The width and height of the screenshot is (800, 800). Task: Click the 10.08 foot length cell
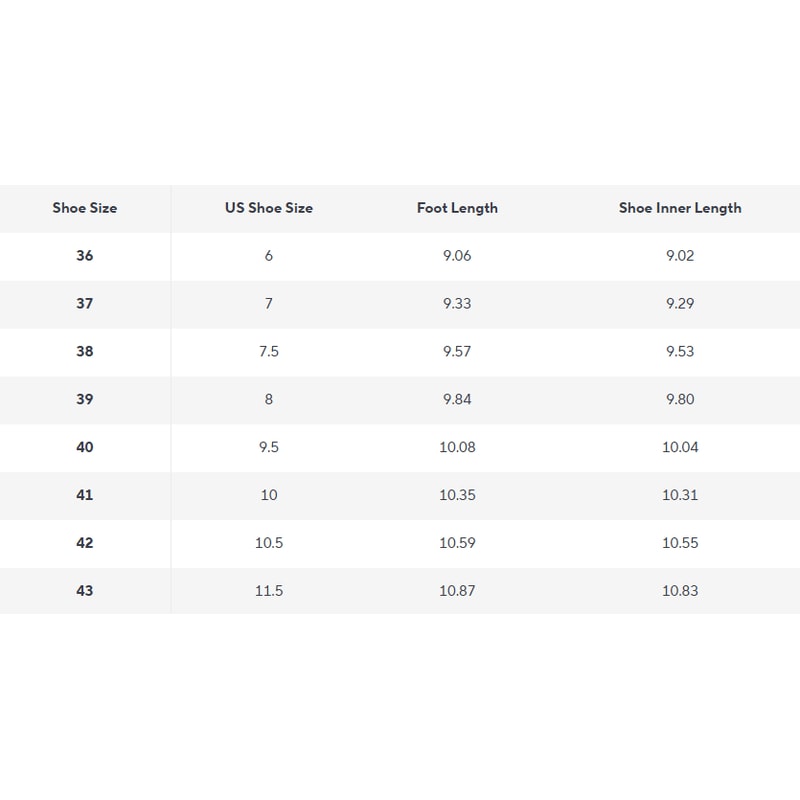(457, 447)
